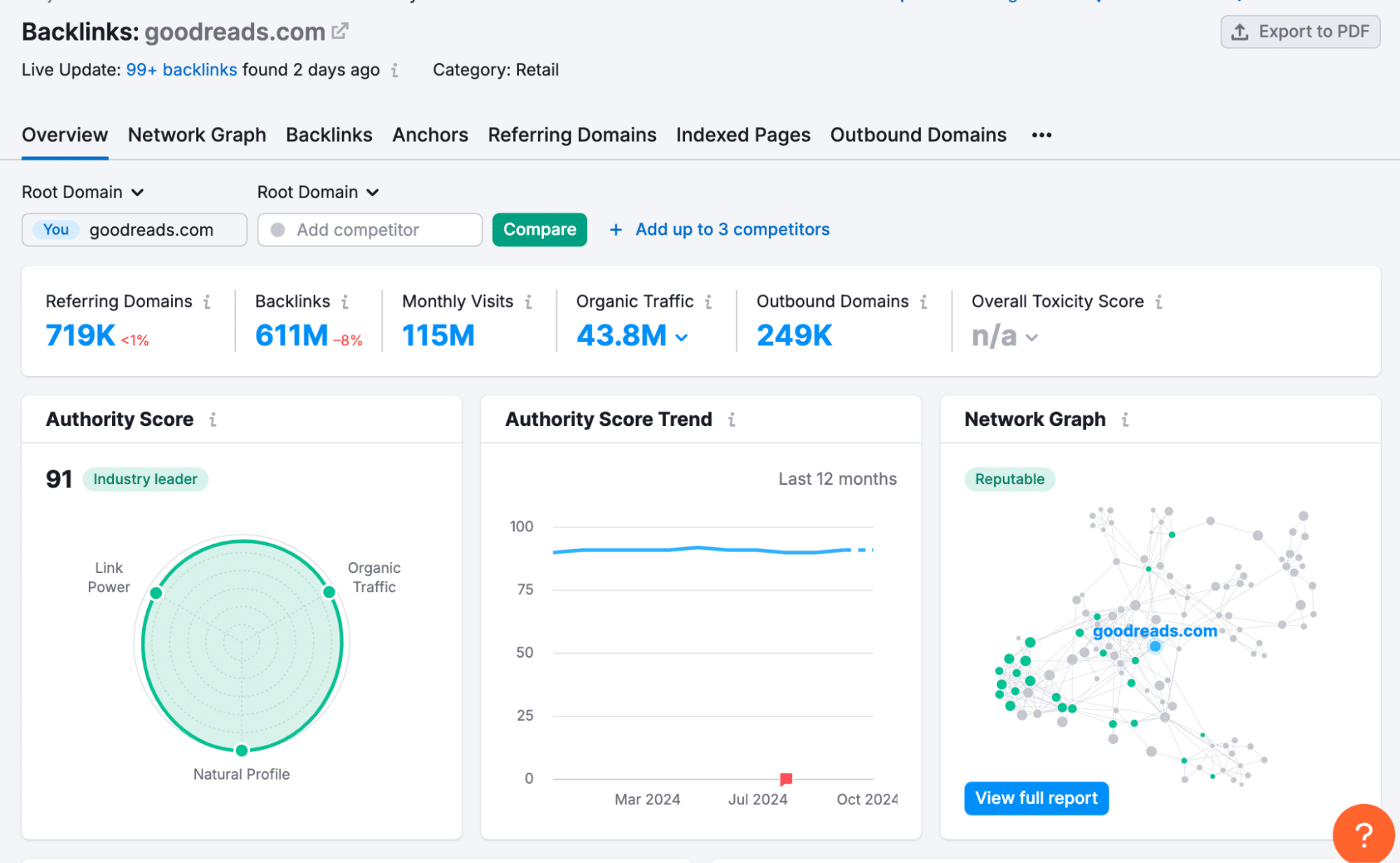Open the orange help question button

click(1364, 834)
